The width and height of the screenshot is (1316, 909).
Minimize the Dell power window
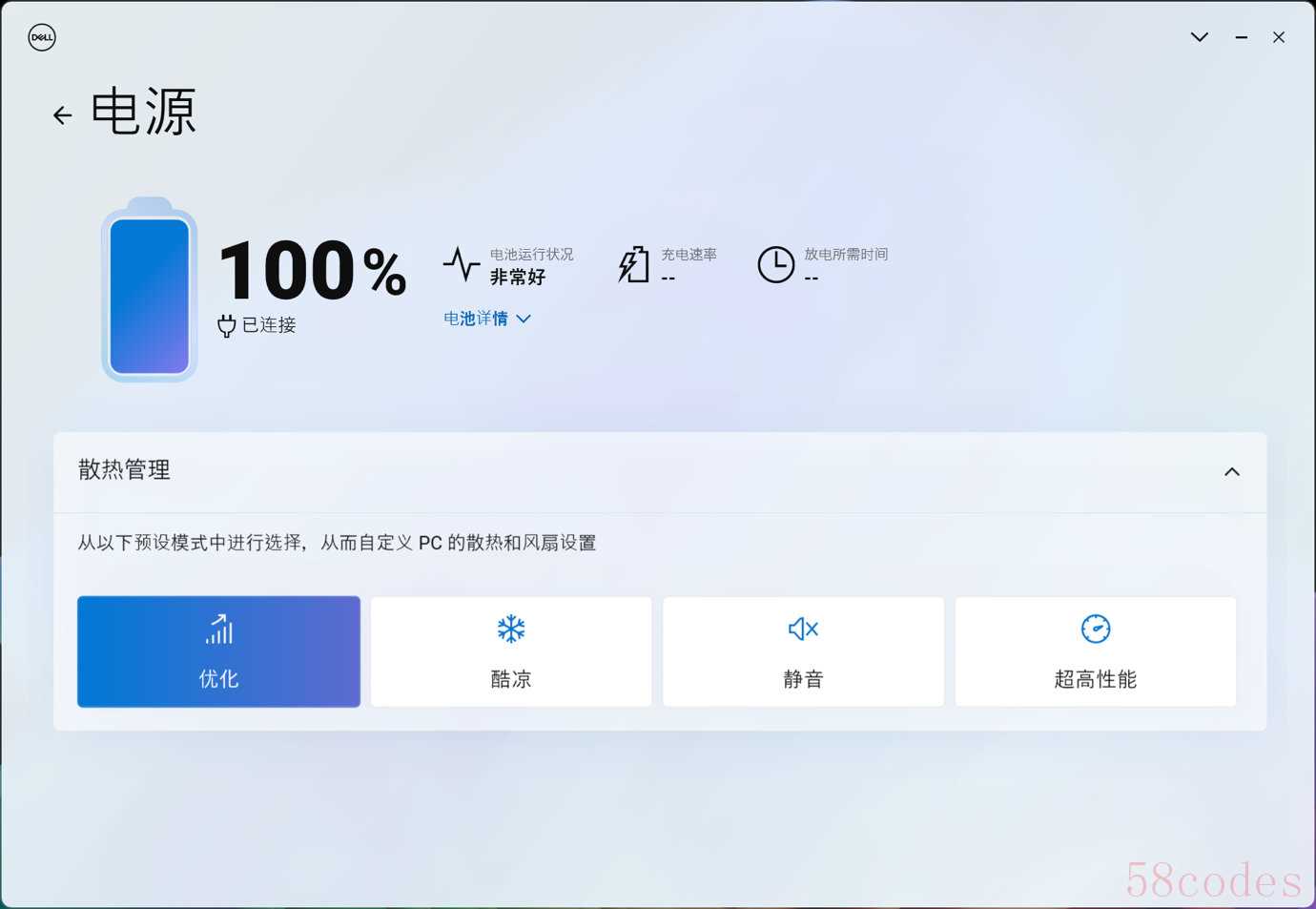[x=1242, y=37]
